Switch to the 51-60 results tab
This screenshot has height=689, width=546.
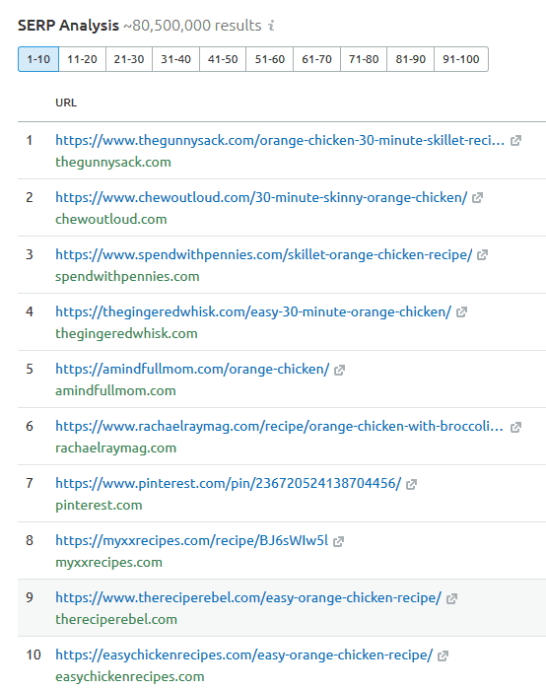click(x=270, y=59)
